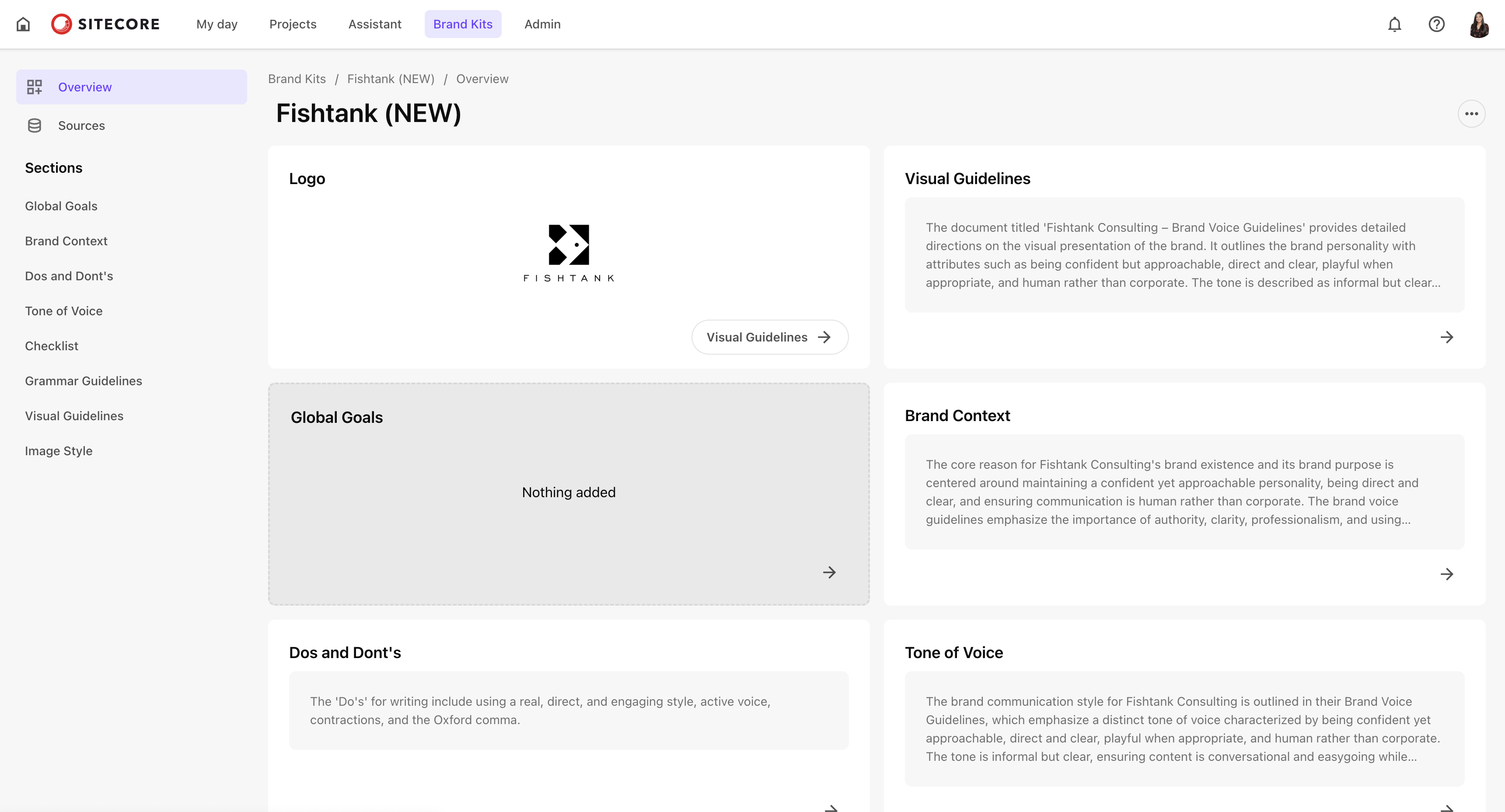Click Fishtank (NEW) breadcrumb
The image size is (1505, 812).
pyautogui.click(x=391, y=79)
